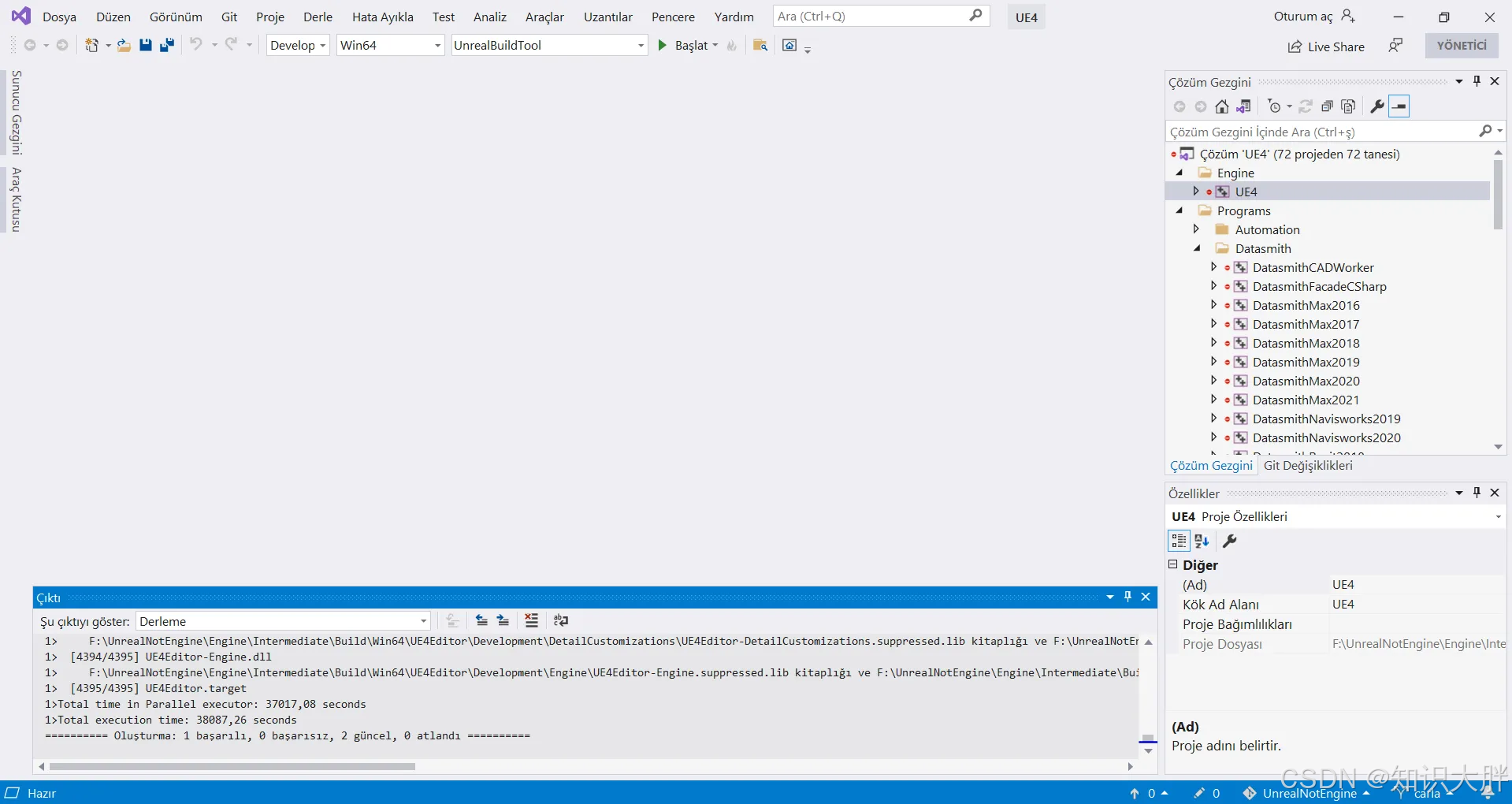The width and height of the screenshot is (1512, 804).
Task: Click the search icon in Ara box
Action: (x=975, y=15)
